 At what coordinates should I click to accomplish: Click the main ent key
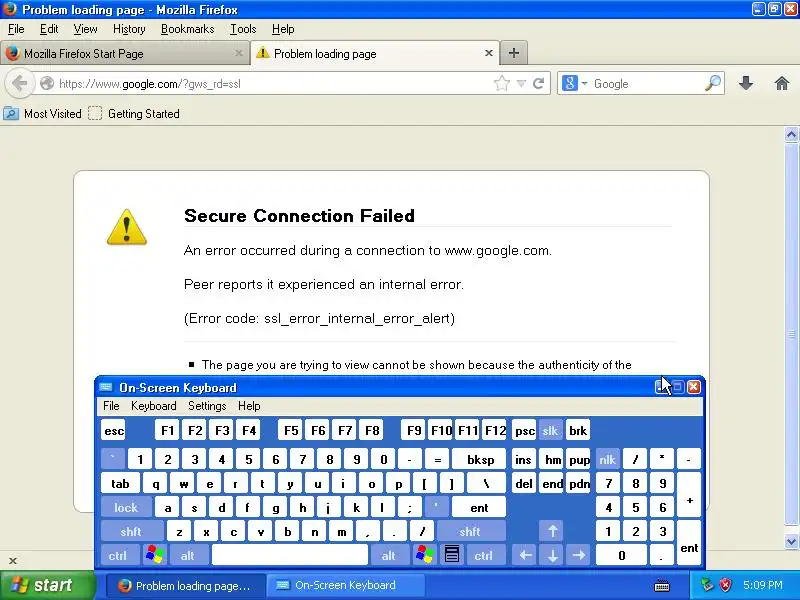point(479,508)
